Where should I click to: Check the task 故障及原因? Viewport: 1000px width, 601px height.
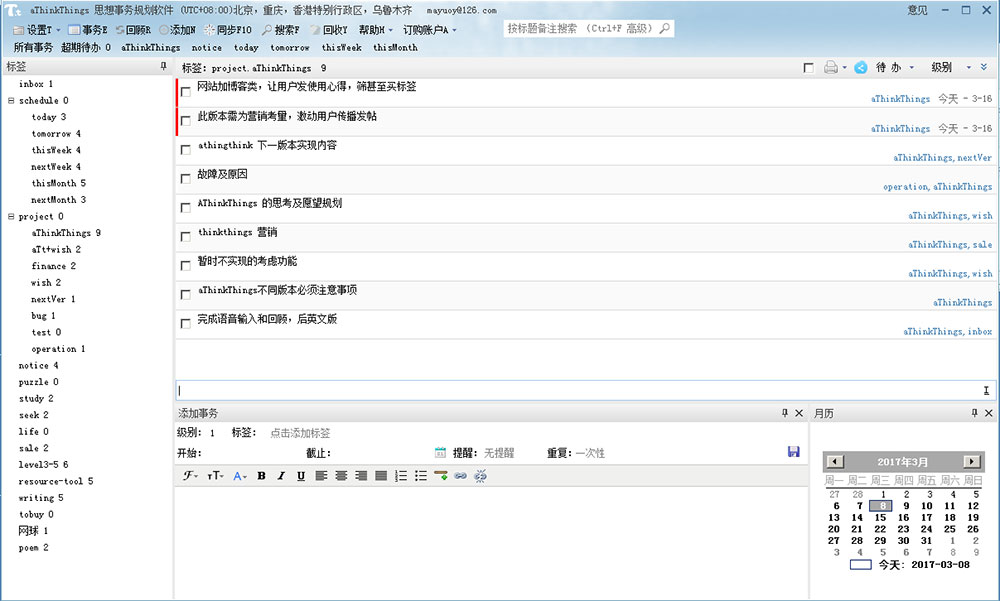click(186, 179)
